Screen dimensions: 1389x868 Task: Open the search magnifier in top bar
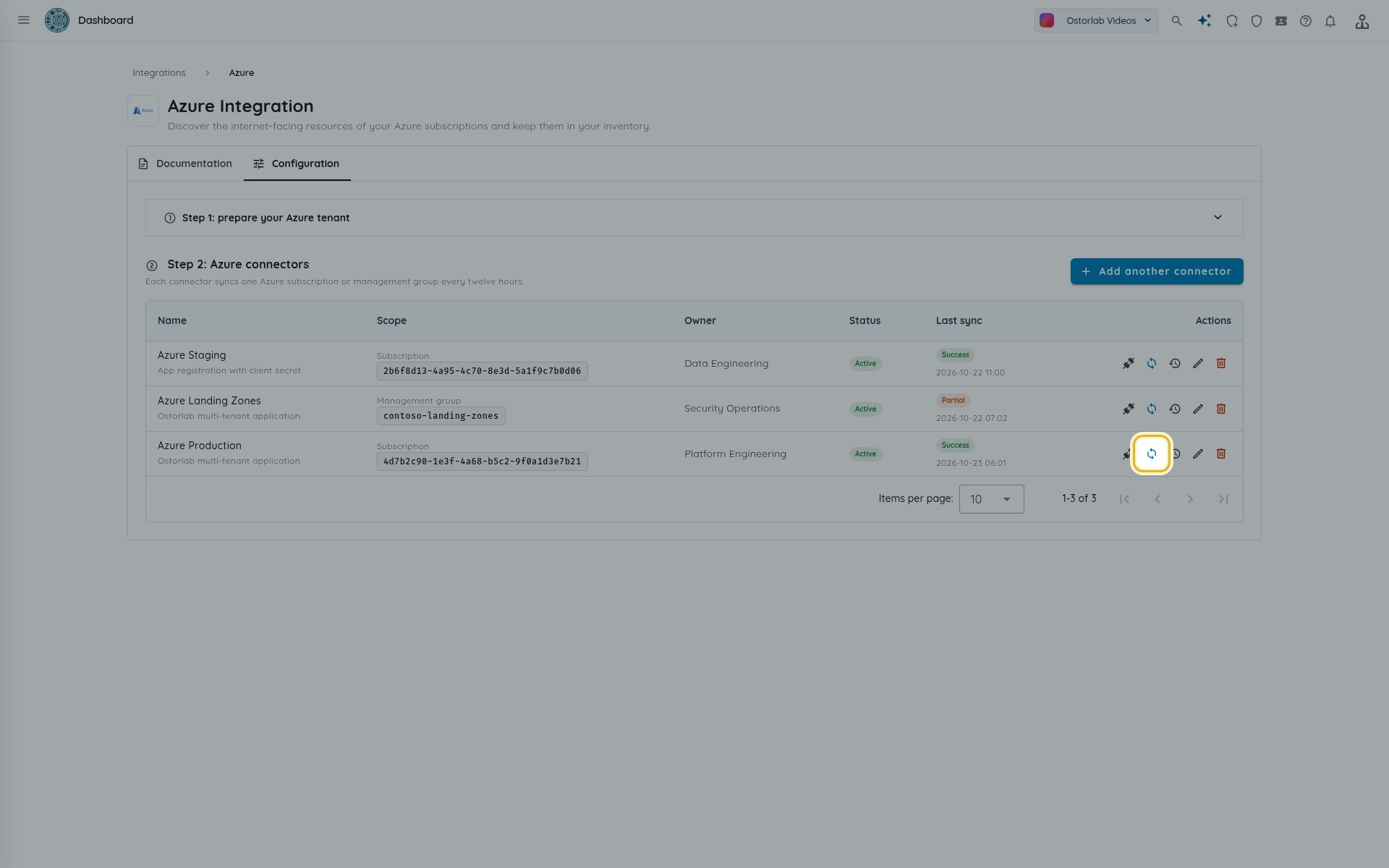[1177, 21]
